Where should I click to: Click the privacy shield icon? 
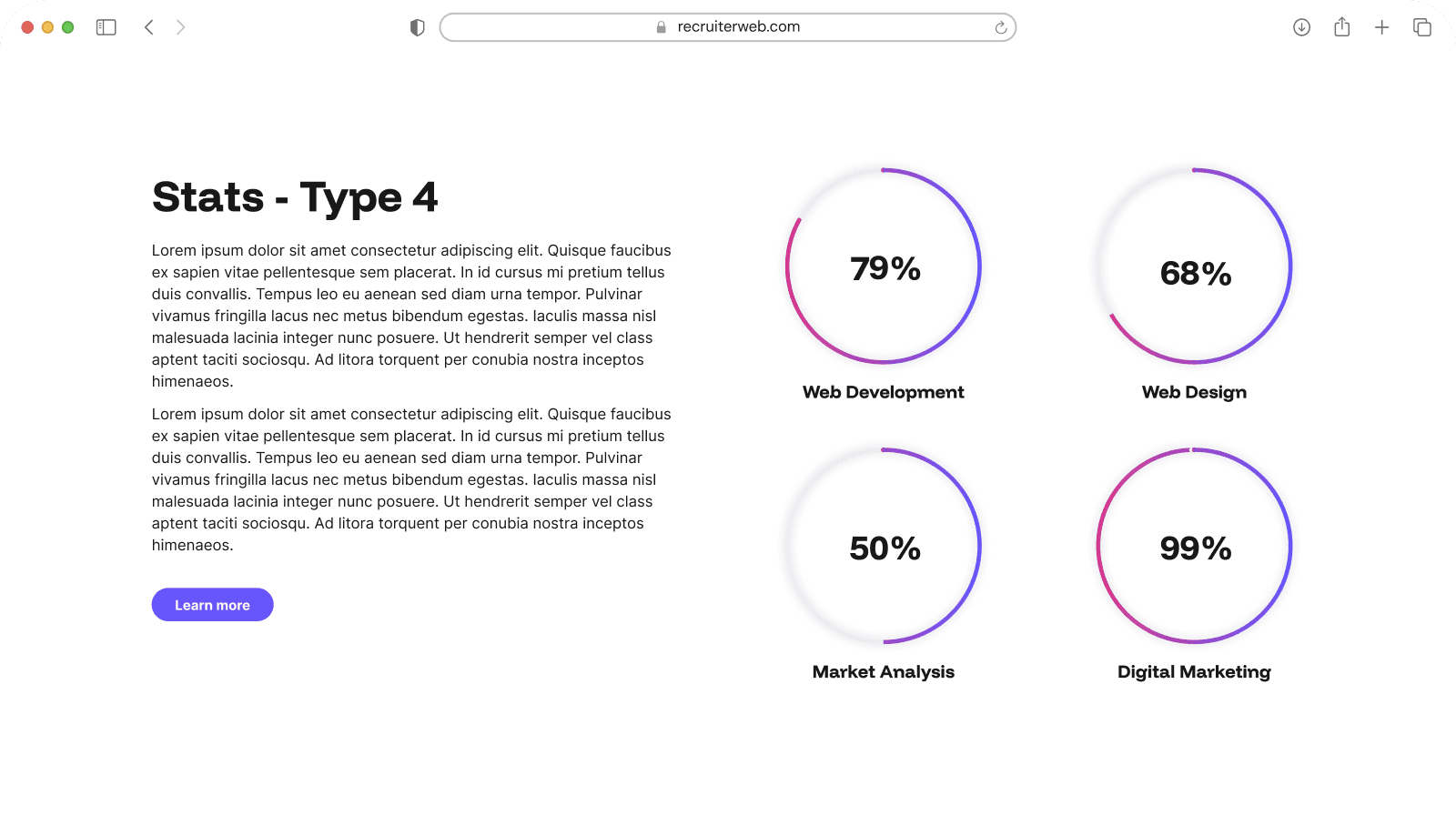416,26
